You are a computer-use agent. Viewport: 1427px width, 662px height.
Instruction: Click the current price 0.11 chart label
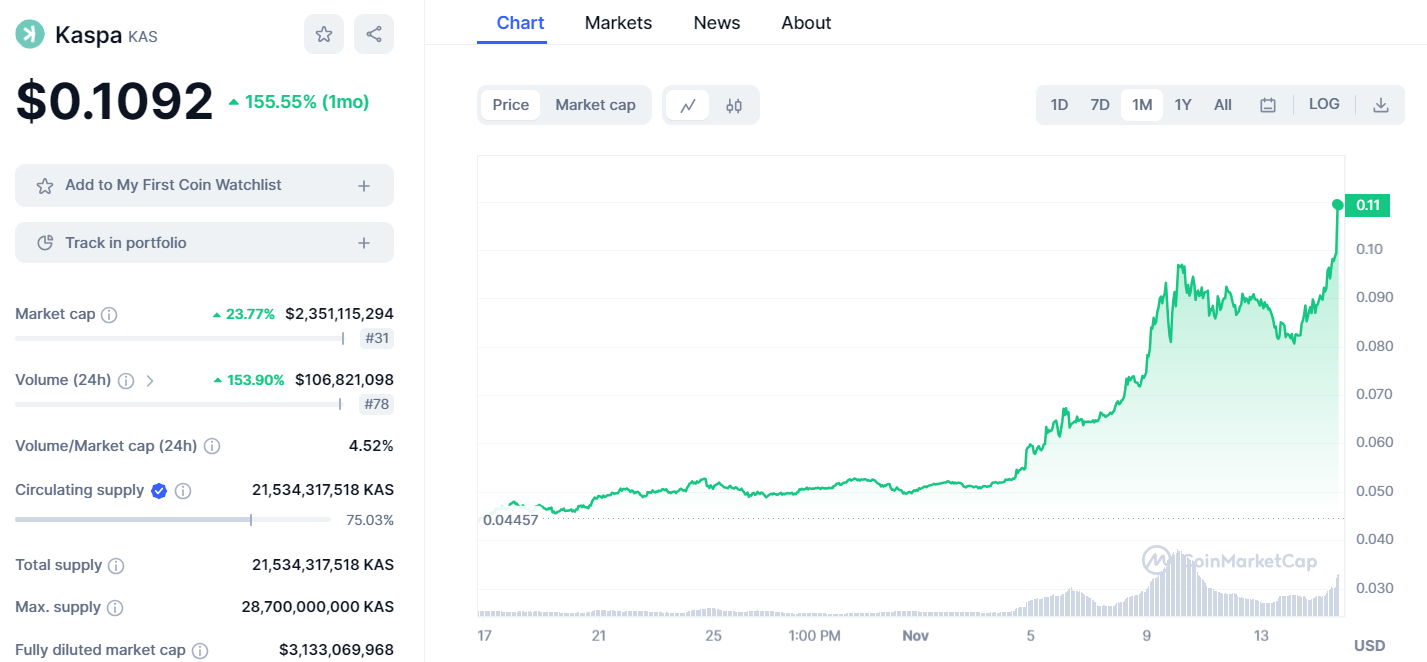[1368, 206]
